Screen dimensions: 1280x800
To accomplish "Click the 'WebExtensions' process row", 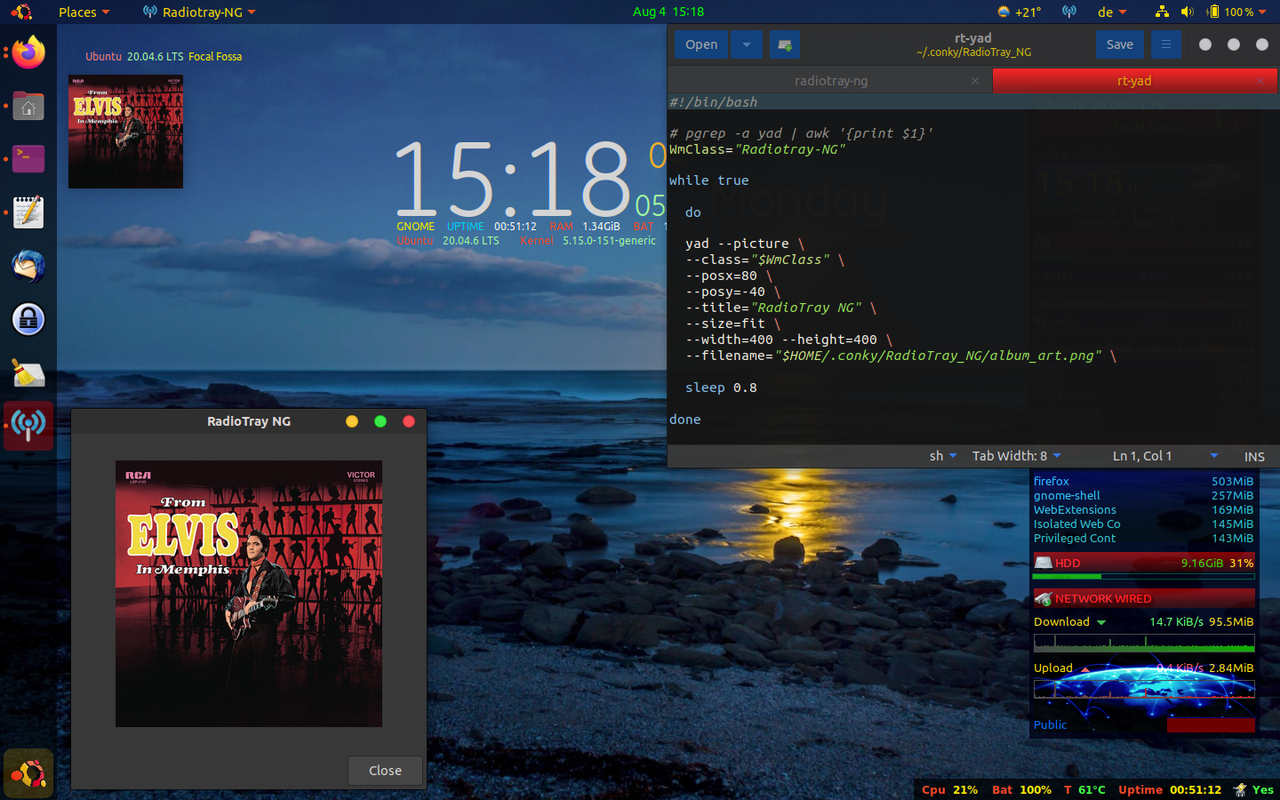I will pyautogui.click(x=1143, y=509).
